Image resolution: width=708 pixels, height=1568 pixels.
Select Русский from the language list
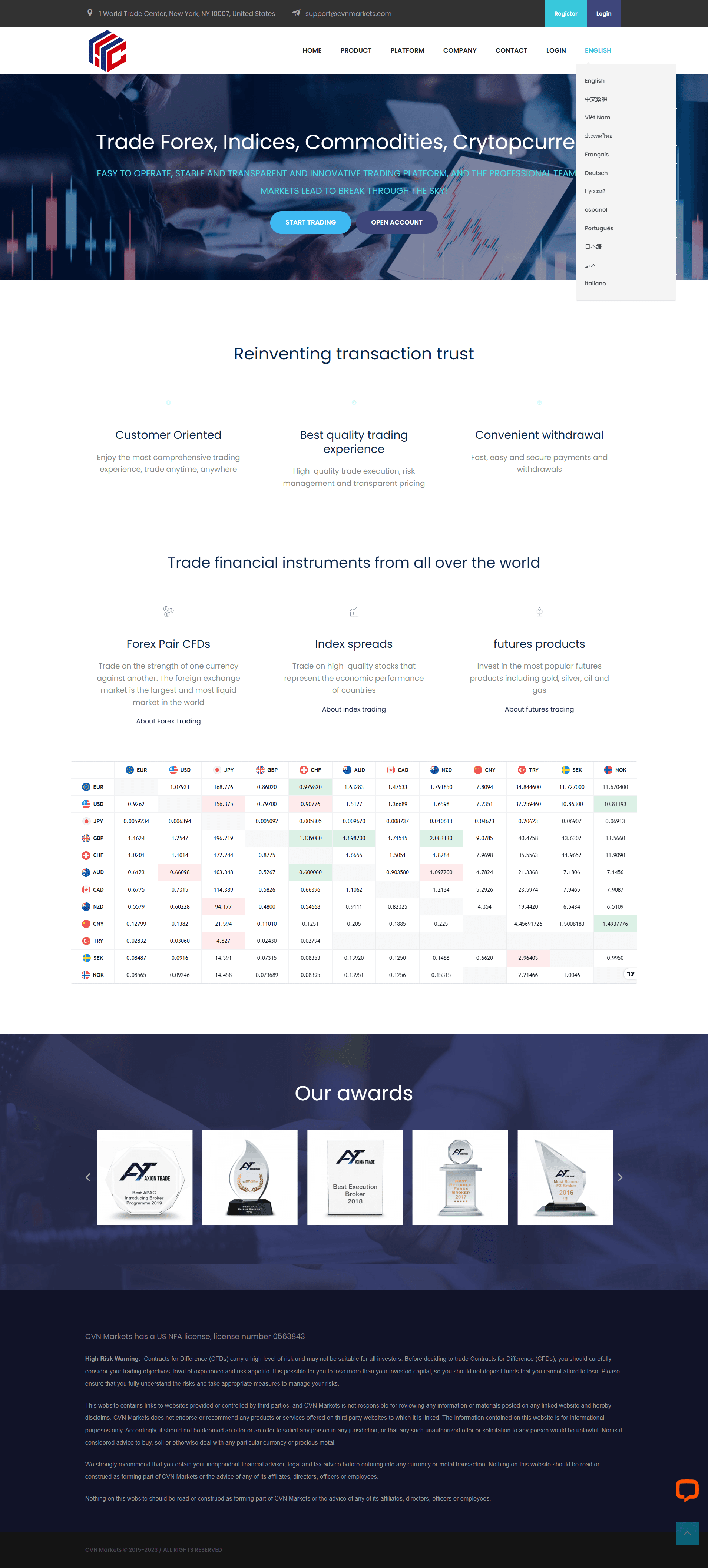(595, 190)
